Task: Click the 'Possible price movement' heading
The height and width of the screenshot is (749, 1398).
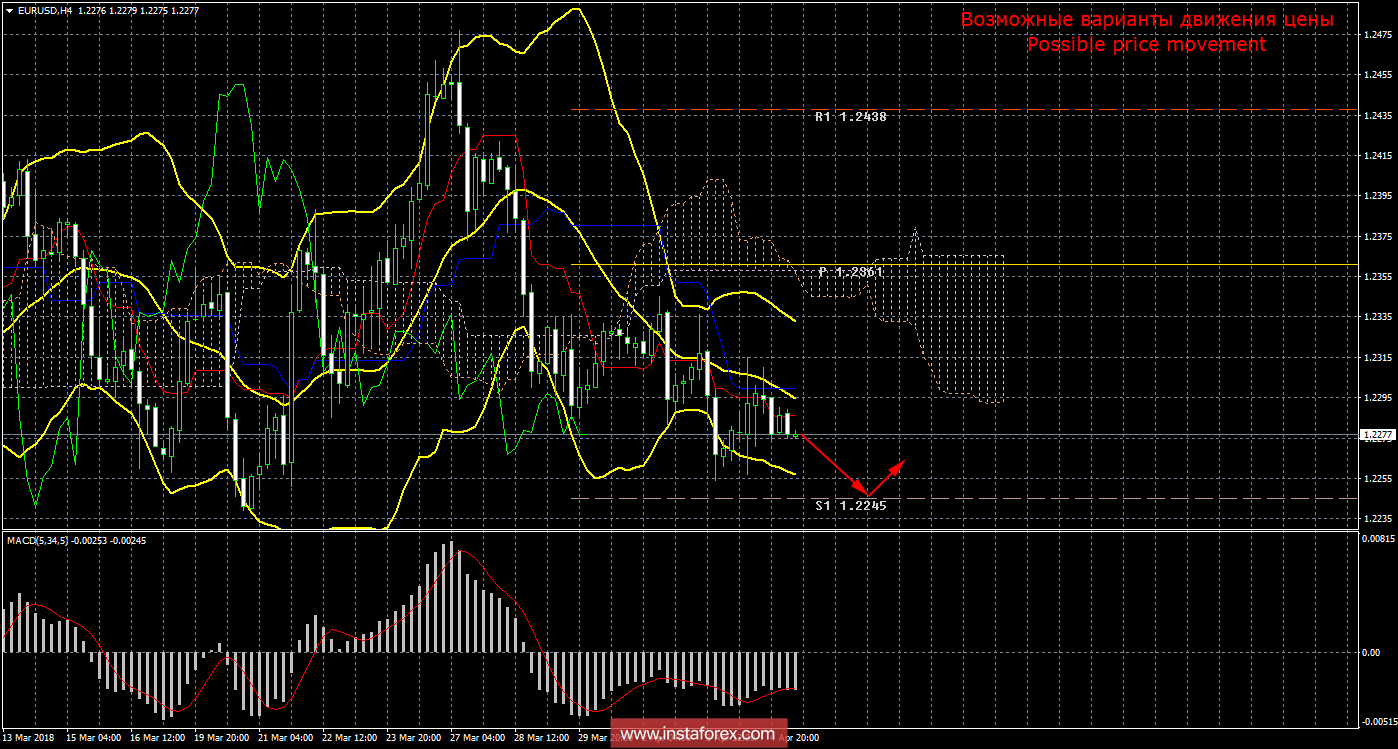Action: pos(1146,45)
